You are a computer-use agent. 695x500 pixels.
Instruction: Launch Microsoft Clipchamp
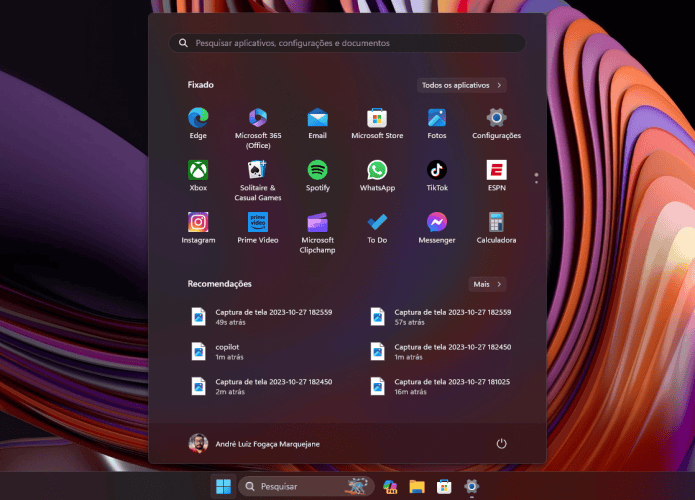pos(317,233)
